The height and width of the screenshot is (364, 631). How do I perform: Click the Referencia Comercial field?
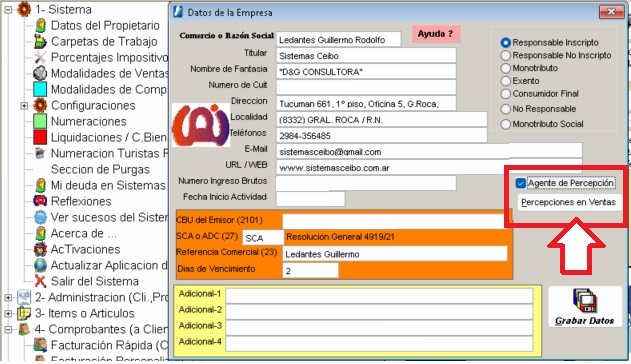click(395, 254)
